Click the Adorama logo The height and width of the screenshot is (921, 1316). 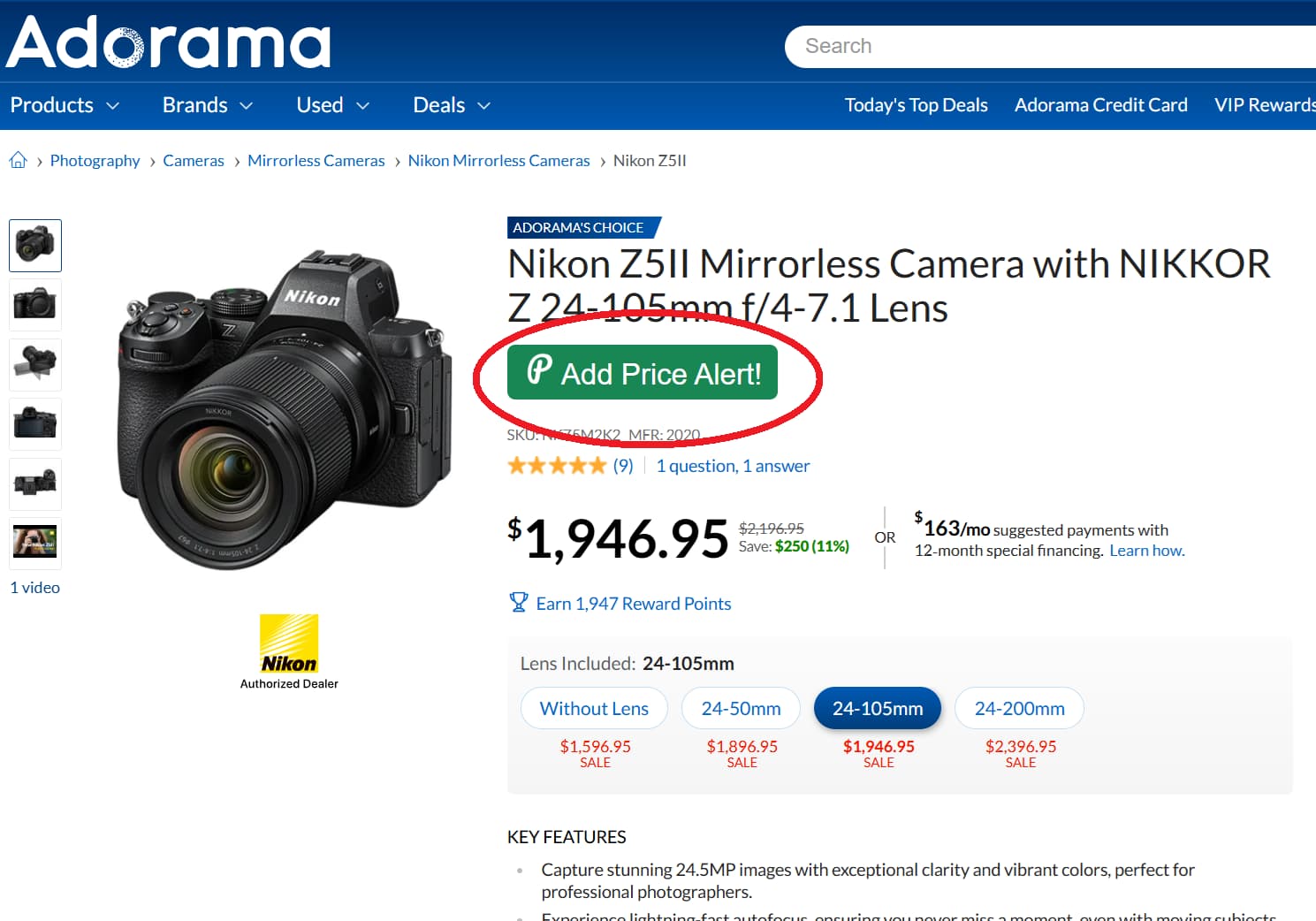coord(168,42)
